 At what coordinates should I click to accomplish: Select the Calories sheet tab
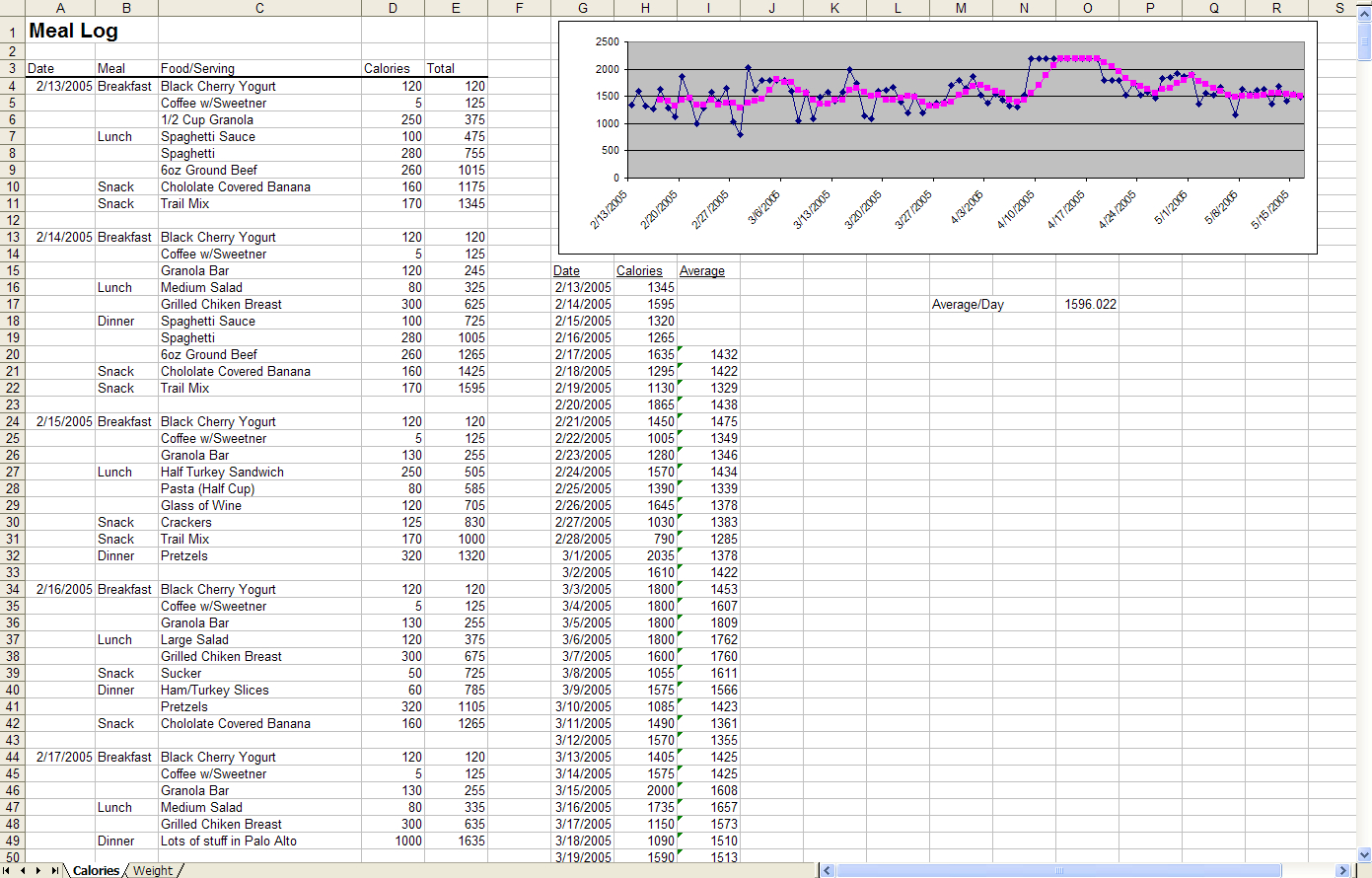[96, 870]
